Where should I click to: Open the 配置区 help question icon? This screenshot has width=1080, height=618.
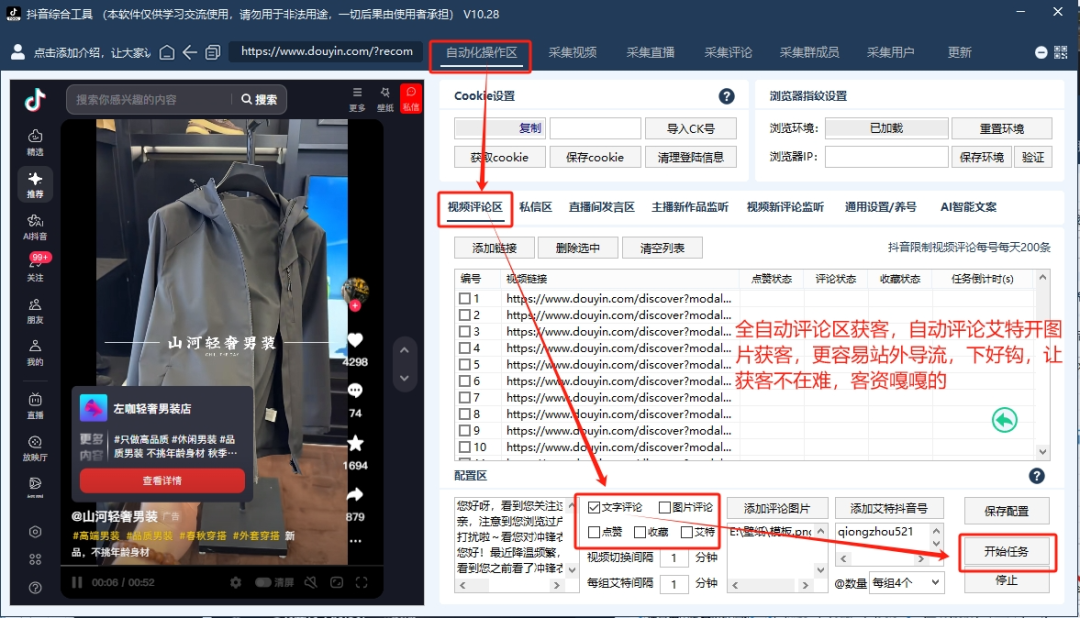point(1037,476)
